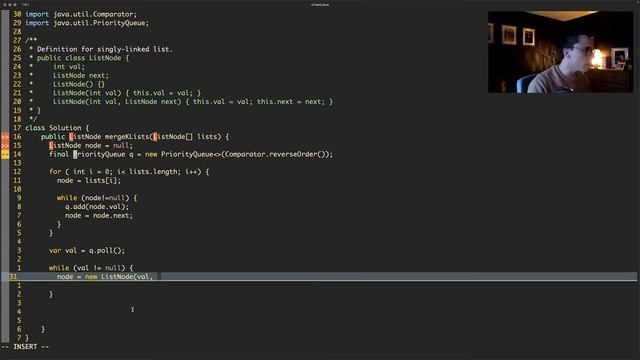Image resolution: width=640 pixels, height=360 pixels.
Task: Click the 'int val;' comment line
Action: pyautogui.click(x=69, y=67)
